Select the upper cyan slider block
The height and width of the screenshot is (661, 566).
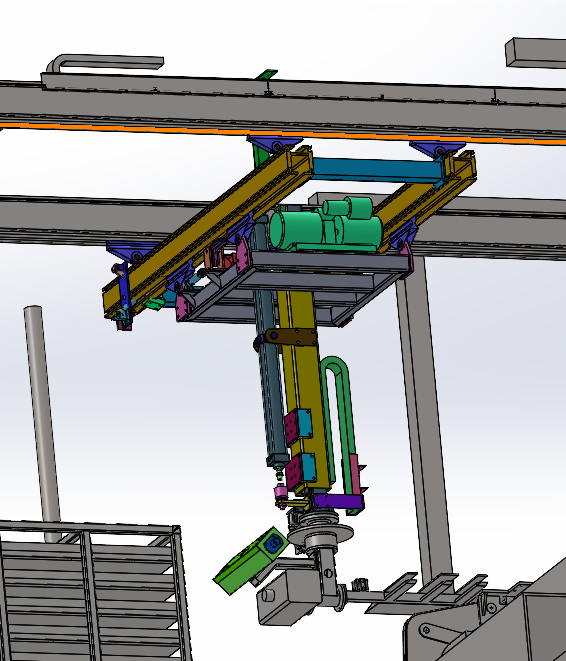click(x=305, y=424)
